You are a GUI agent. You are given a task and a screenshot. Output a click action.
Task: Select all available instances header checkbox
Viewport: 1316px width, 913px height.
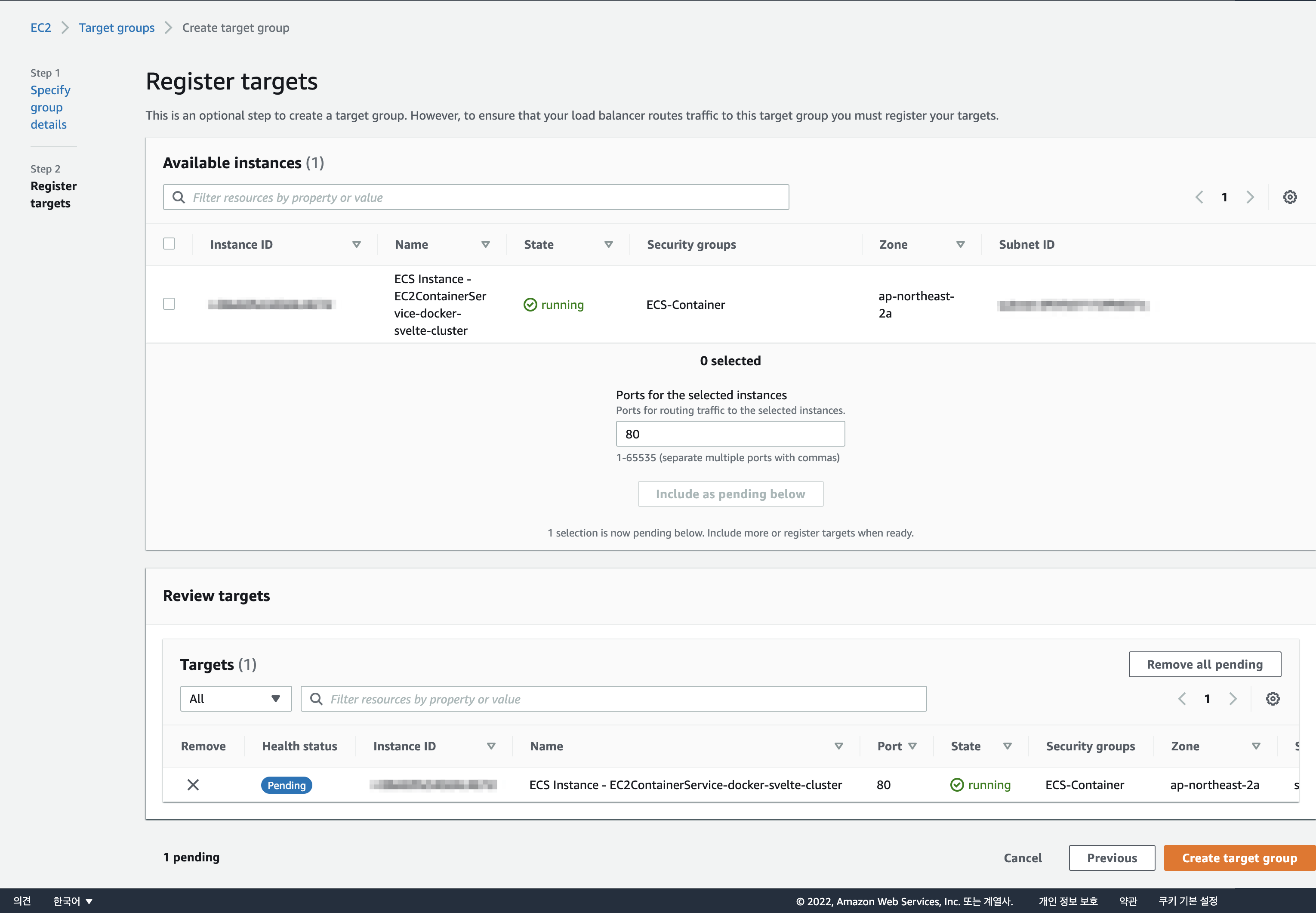[170, 244]
